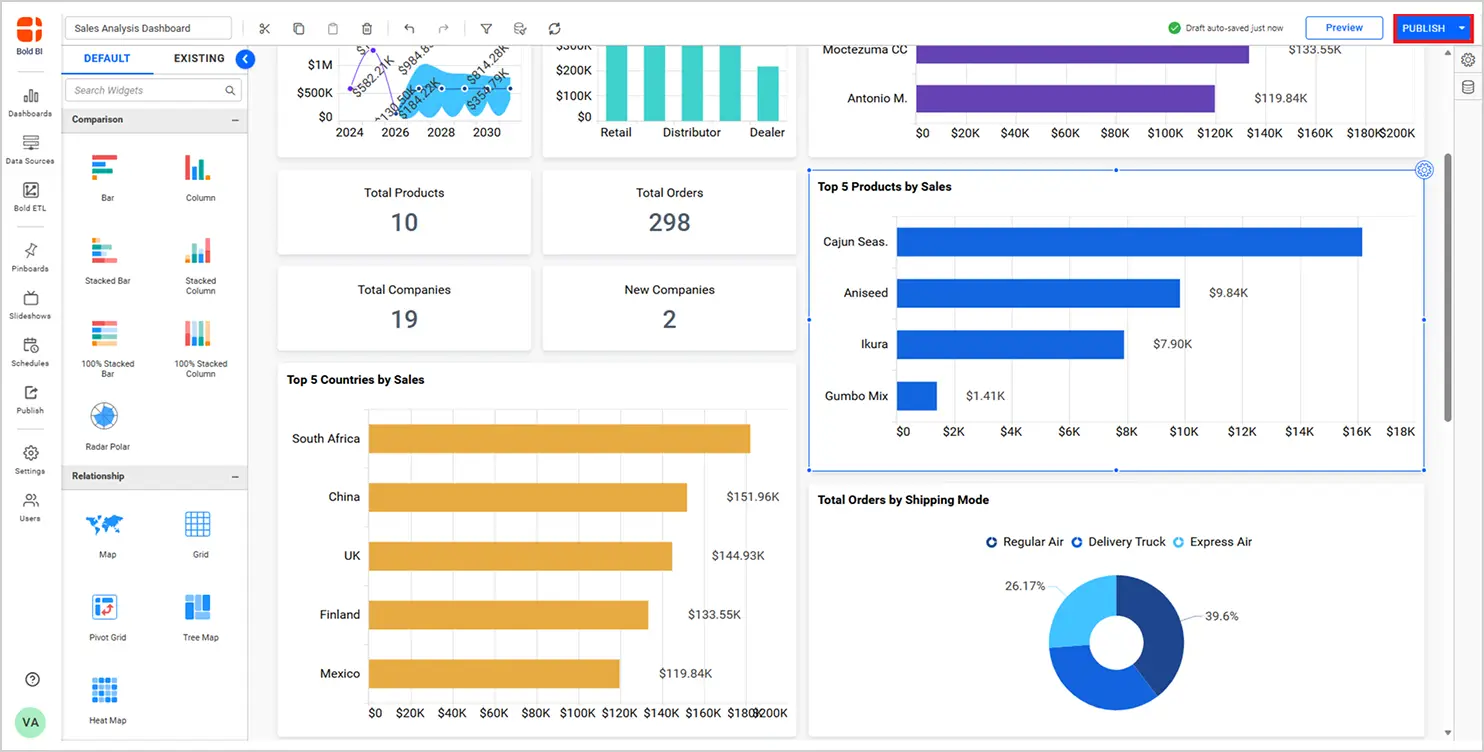
Task: Select the 100% Stacked Bar widget
Action: [107, 347]
